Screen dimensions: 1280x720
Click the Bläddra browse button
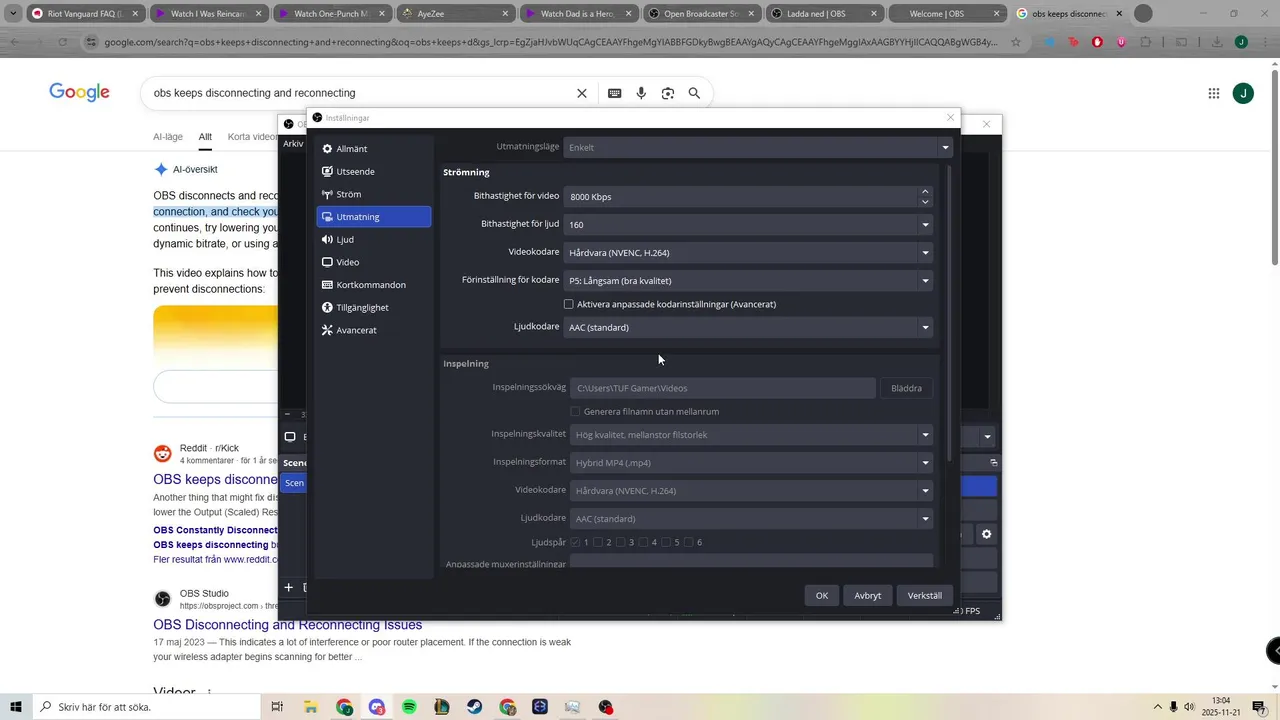tap(906, 388)
